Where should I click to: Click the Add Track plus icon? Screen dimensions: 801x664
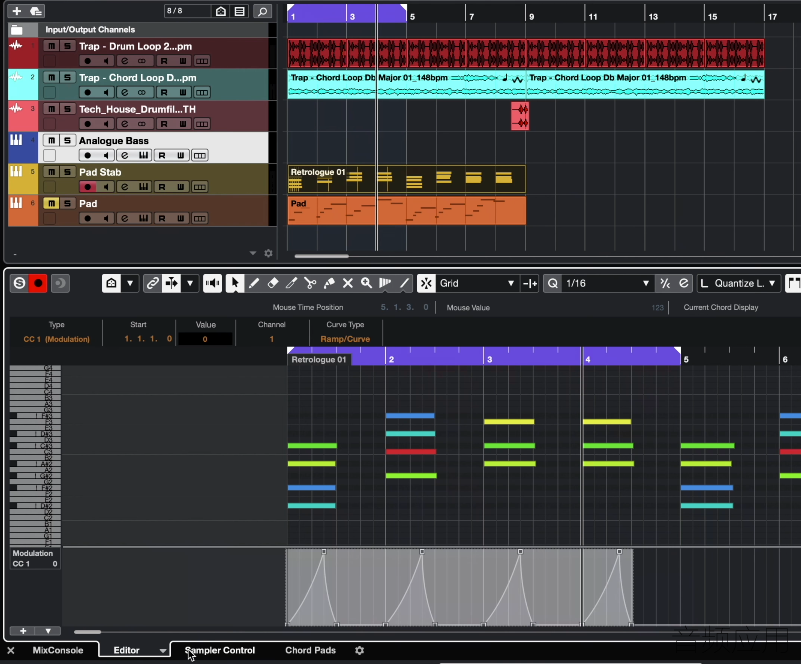tap(17, 11)
